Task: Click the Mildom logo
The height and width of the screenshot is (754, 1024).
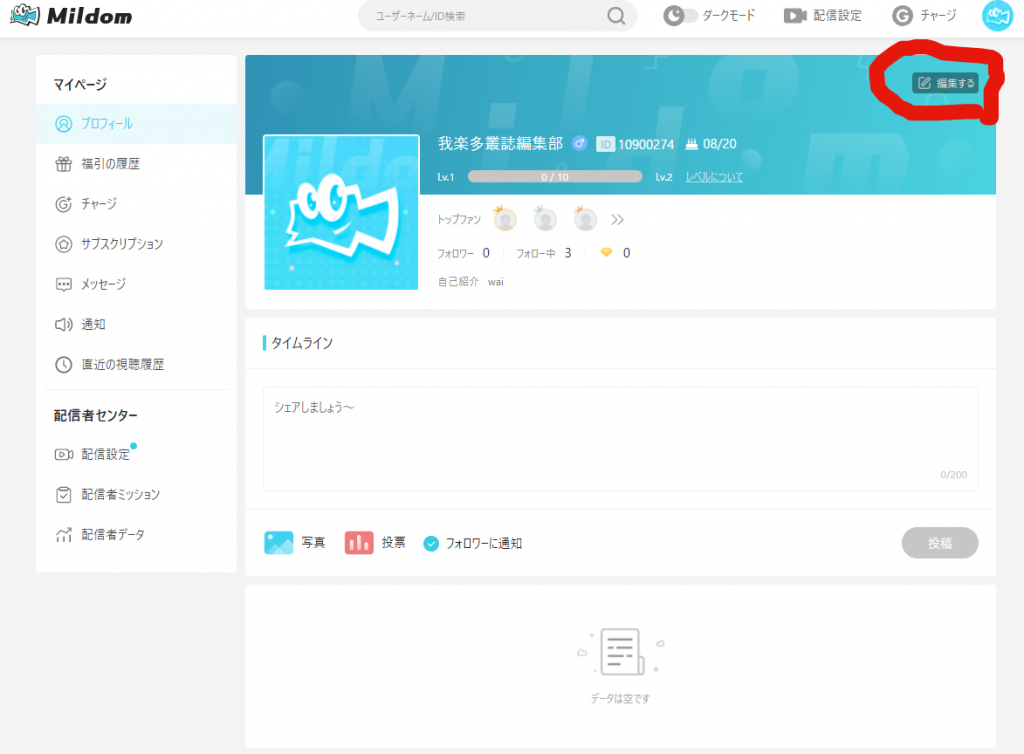Action: [70, 17]
